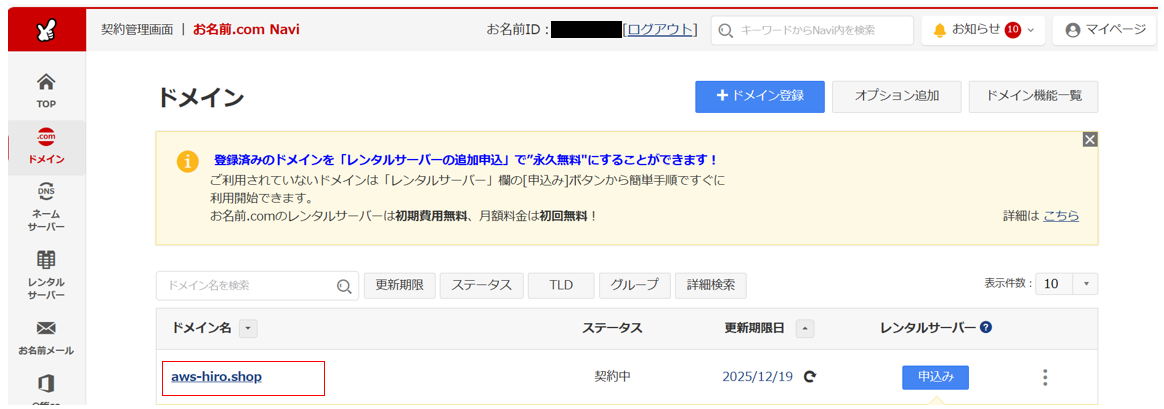Click the 契約中 status text
The height and width of the screenshot is (409, 1164).
[x=612, y=376]
